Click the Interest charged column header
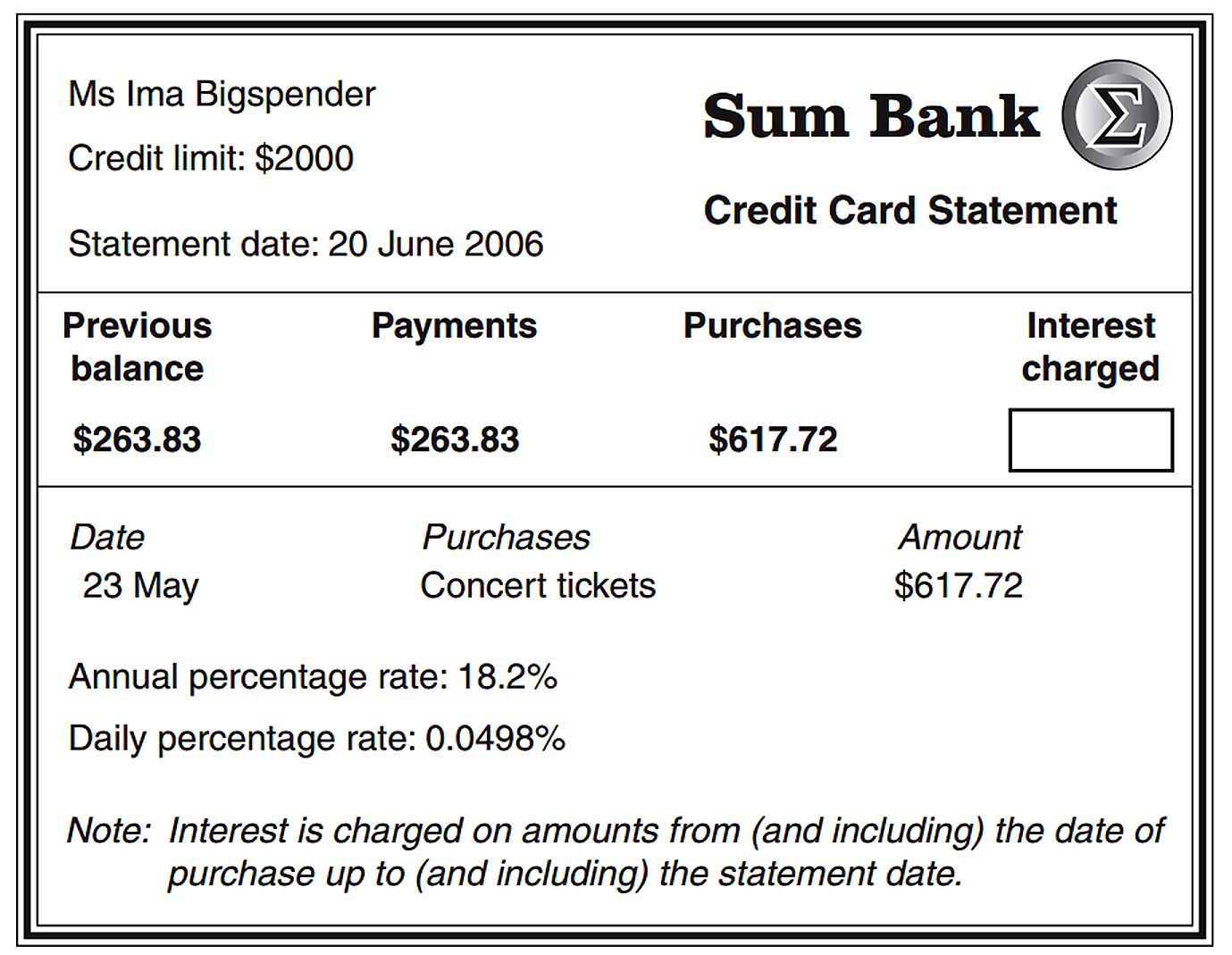1232x955 pixels. click(x=1091, y=347)
